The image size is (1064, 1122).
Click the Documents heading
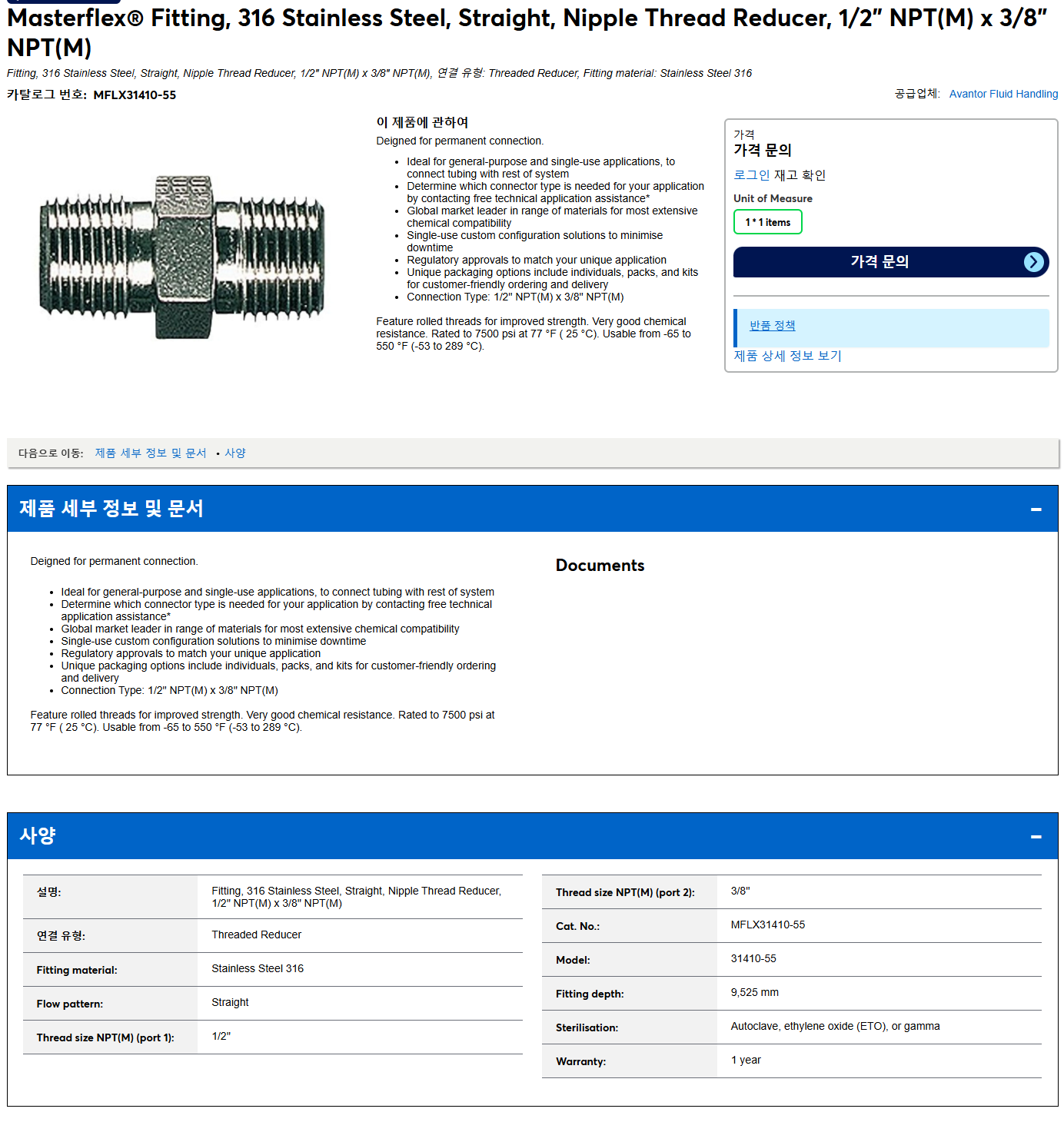pyautogui.click(x=600, y=566)
